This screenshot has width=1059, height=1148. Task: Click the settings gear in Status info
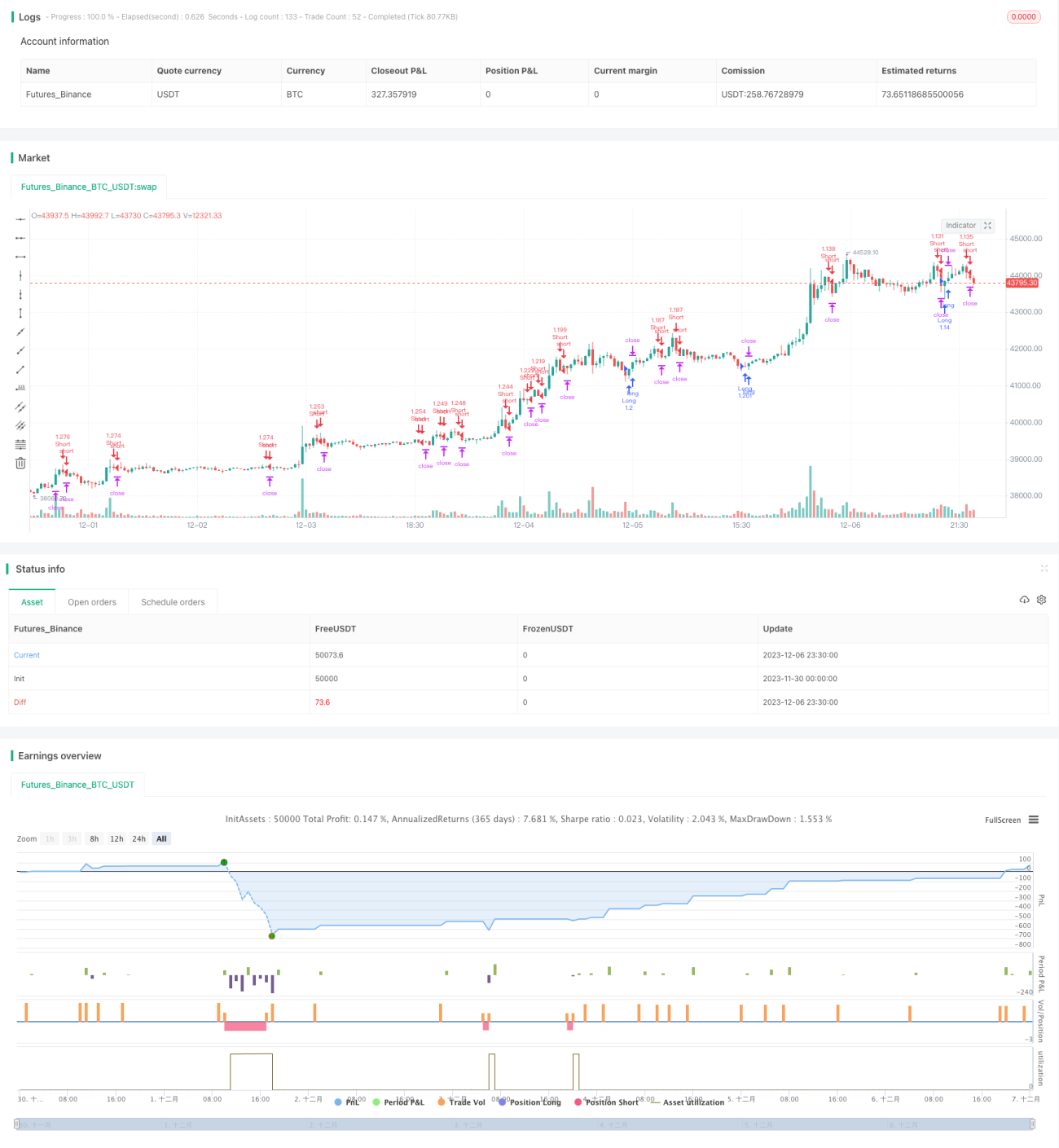tap(1041, 600)
